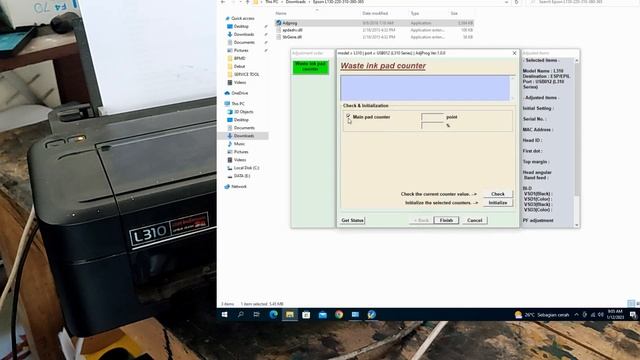
Task: Open the BPMD folder in sidebar
Action: tap(240, 58)
